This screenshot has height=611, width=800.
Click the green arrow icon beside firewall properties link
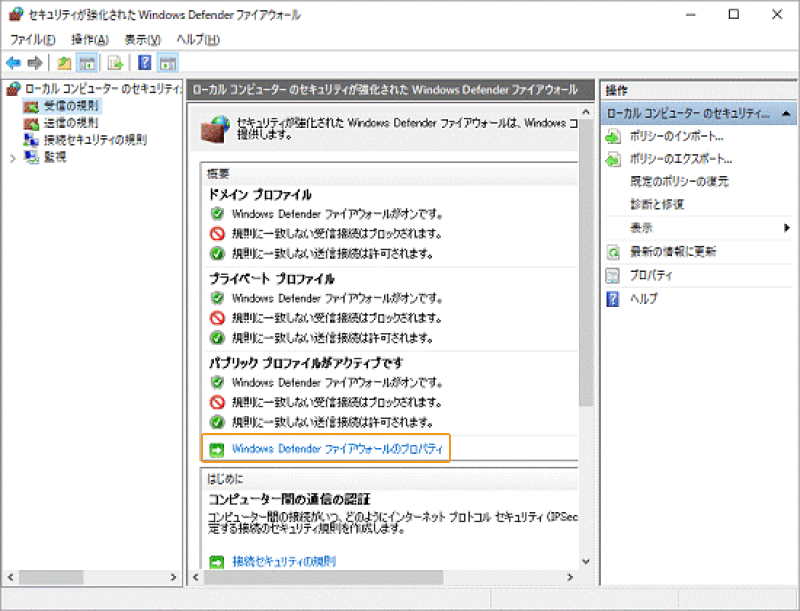click(217, 449)
